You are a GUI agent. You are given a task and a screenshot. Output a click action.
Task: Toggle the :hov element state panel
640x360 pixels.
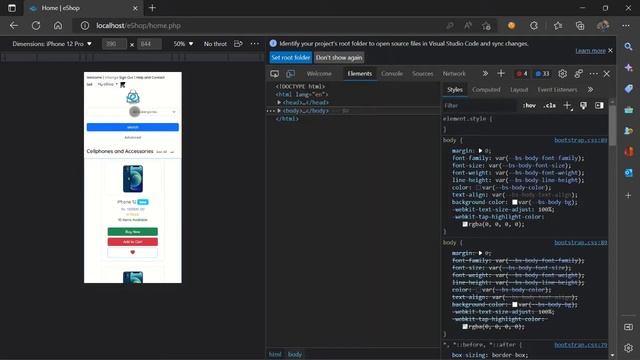tap(529, 106)
